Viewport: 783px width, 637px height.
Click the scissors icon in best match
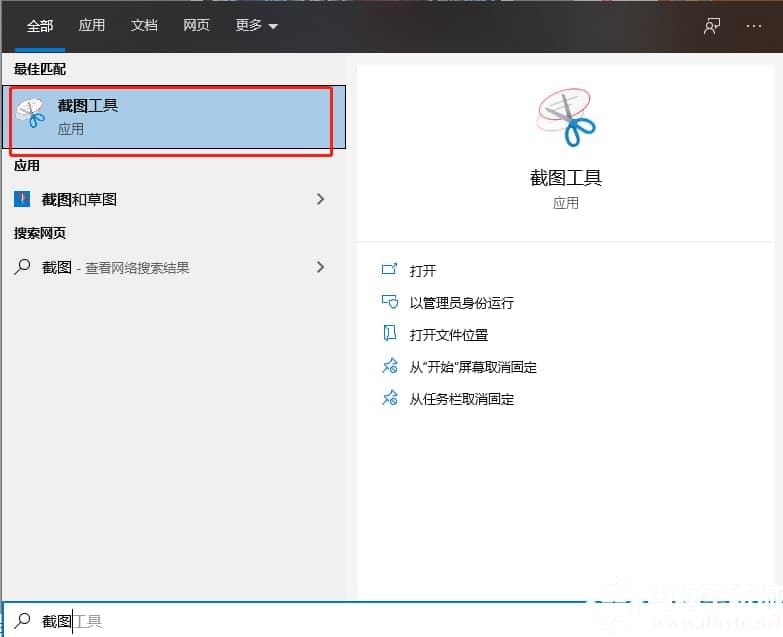(x=30, y=113)
